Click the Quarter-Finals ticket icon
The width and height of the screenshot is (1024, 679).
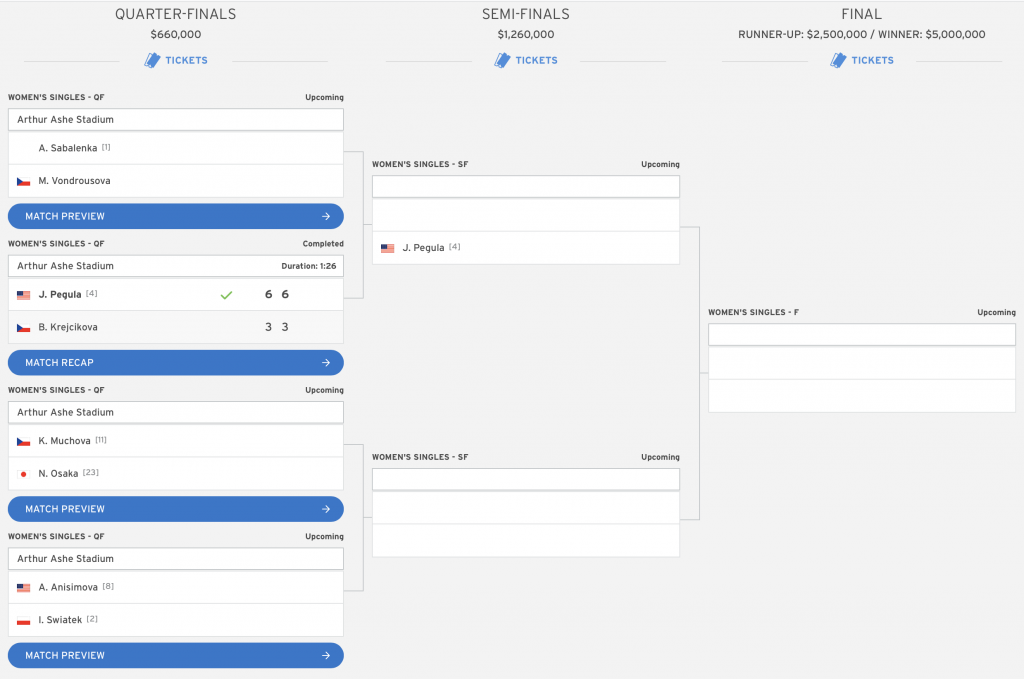152,60
